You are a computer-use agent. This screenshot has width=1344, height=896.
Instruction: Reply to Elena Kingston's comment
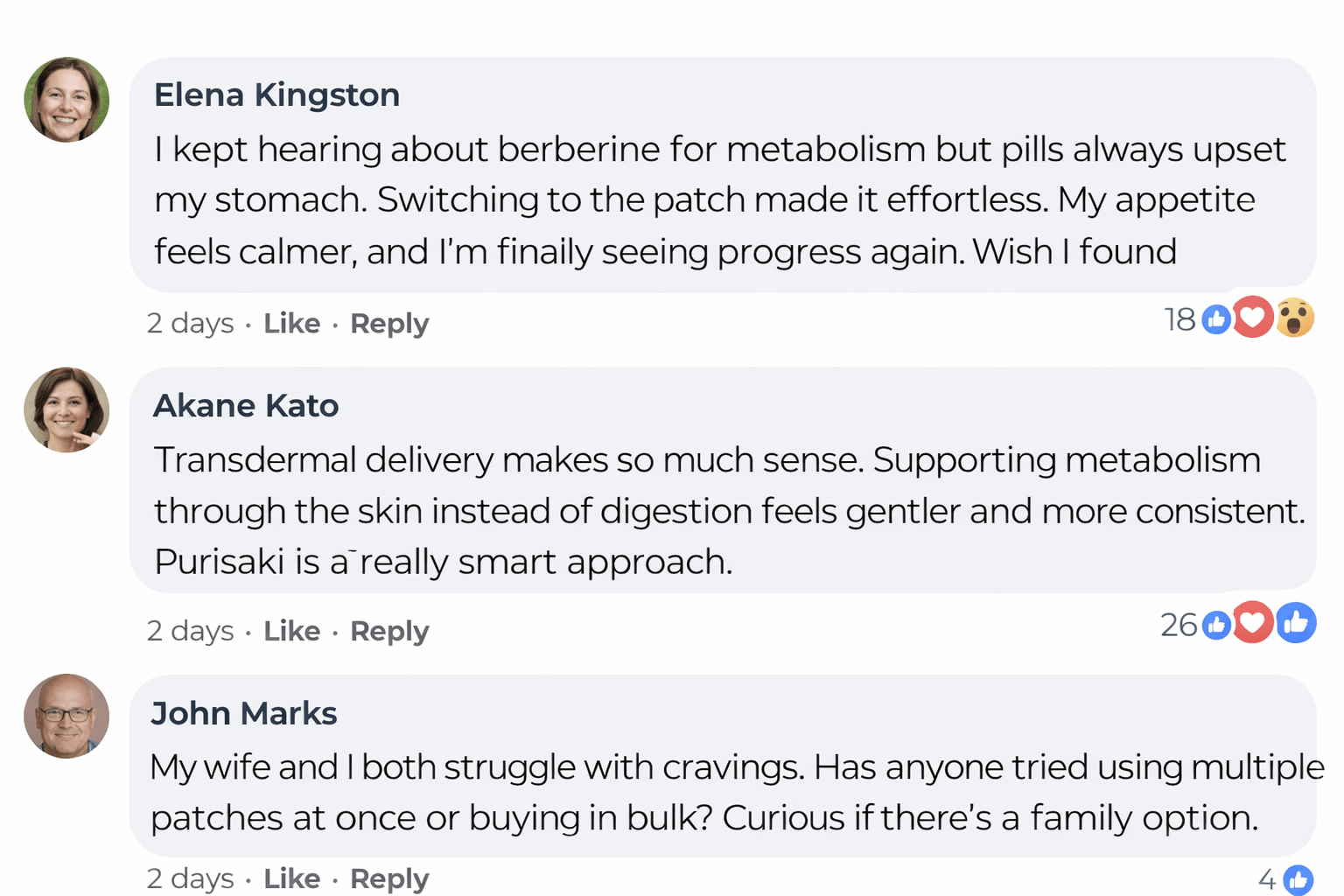pos(389,324)
